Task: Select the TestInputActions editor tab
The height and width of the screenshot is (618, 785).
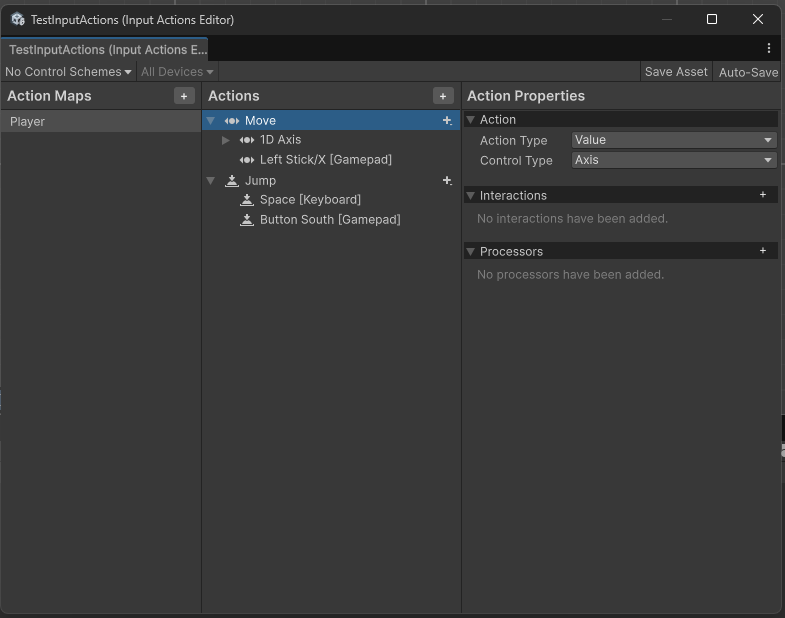Action: click(x=104, y=49)
